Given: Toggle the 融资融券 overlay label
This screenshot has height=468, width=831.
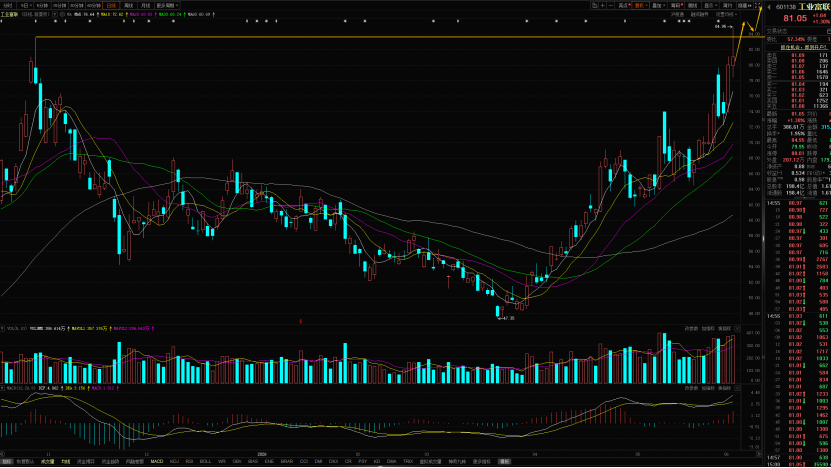Looking at the screenshot, I should coord(700,14).
